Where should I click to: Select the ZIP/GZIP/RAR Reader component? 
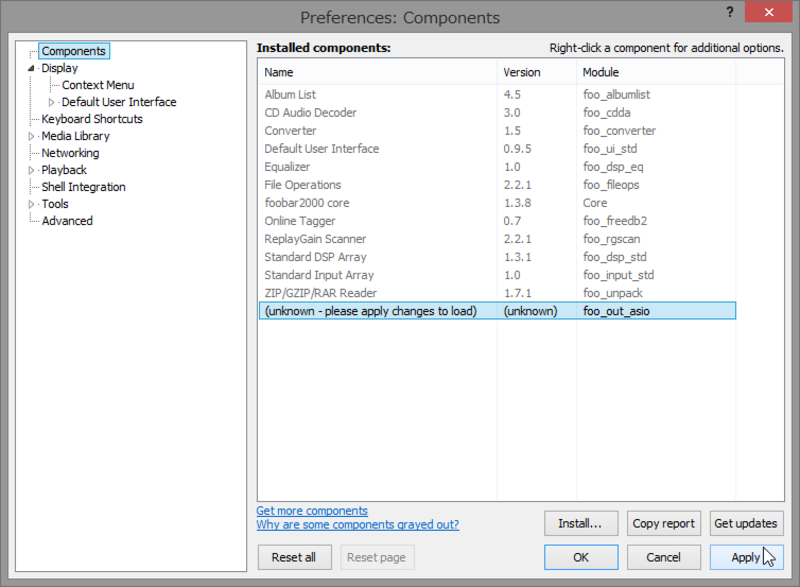[497, 293]
